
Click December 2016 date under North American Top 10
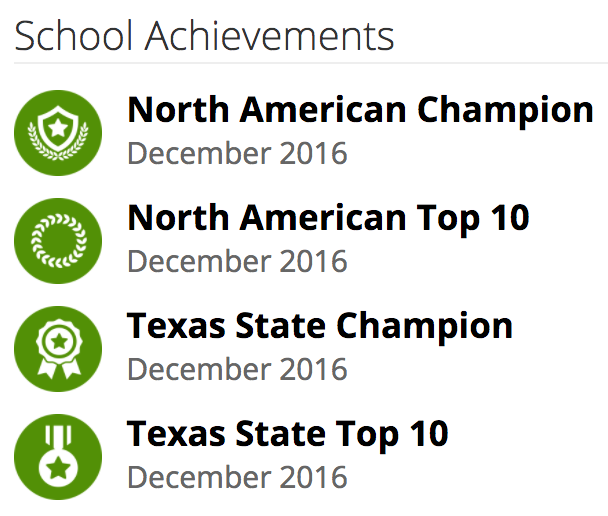click(237, 262)
